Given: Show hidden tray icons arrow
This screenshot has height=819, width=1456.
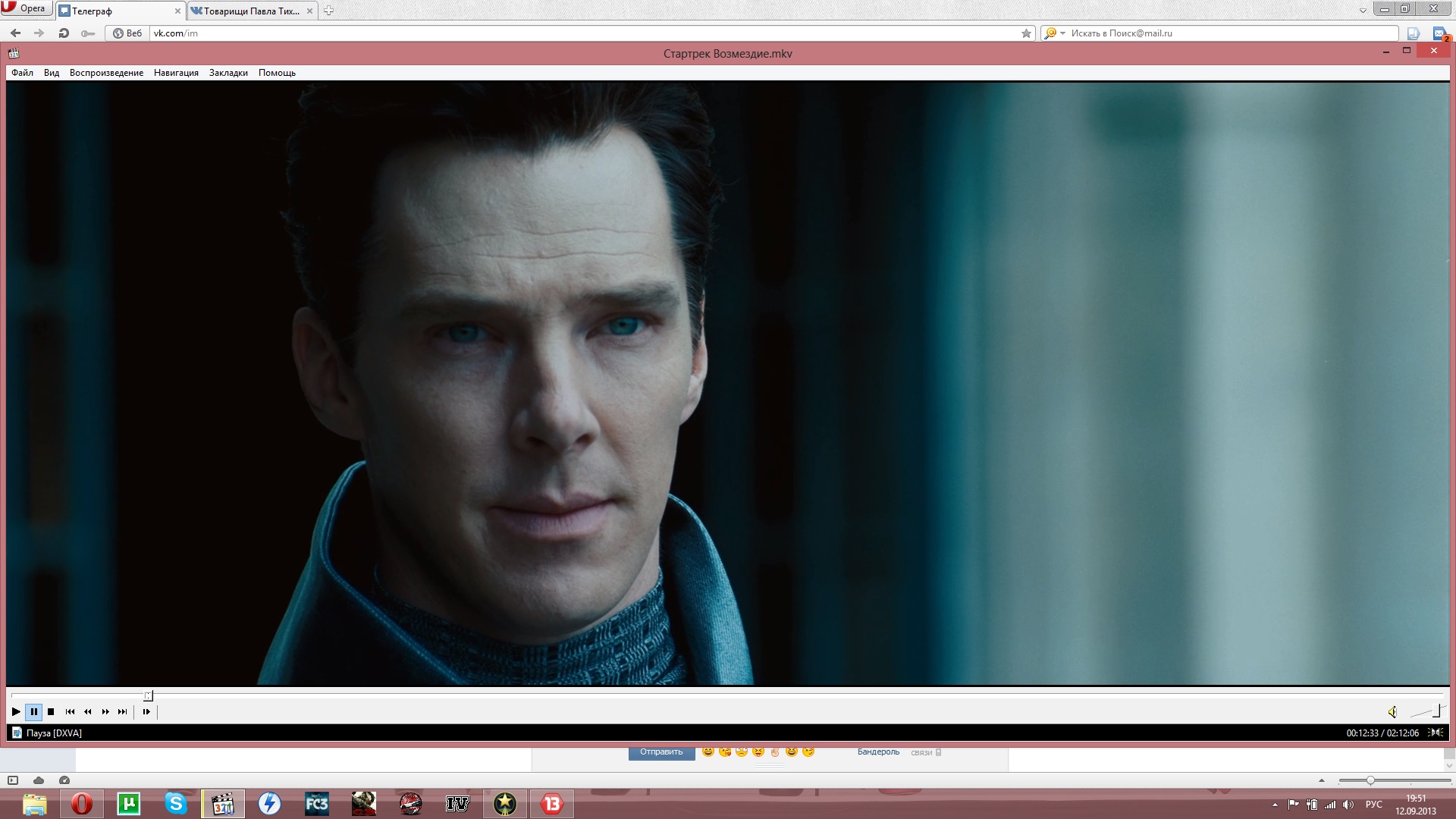Looking at the screenshot, I should point(1275,805).
